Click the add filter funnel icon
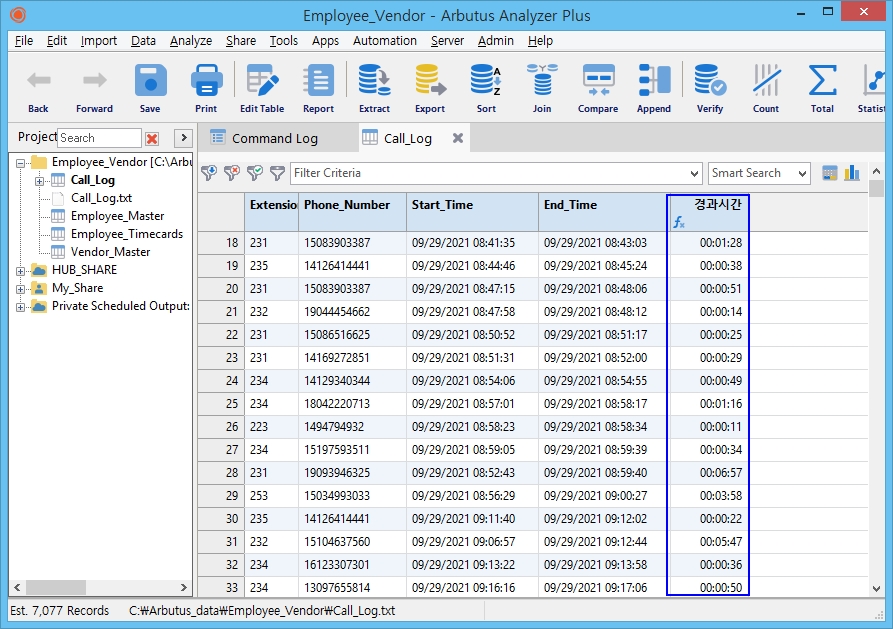Screen dimensions: 893x629 (x=209, y=173)
